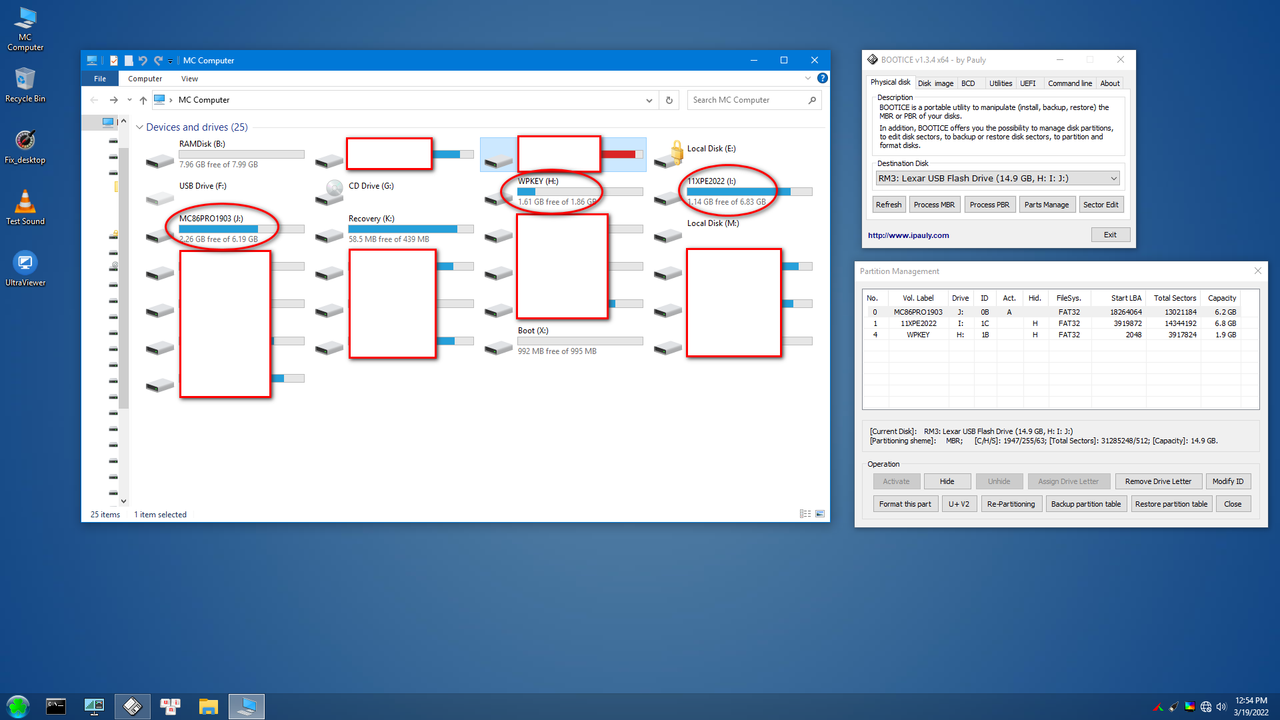Select the RAMDisk (B:) drive
Screen dimensions: 1280x720
225,154
